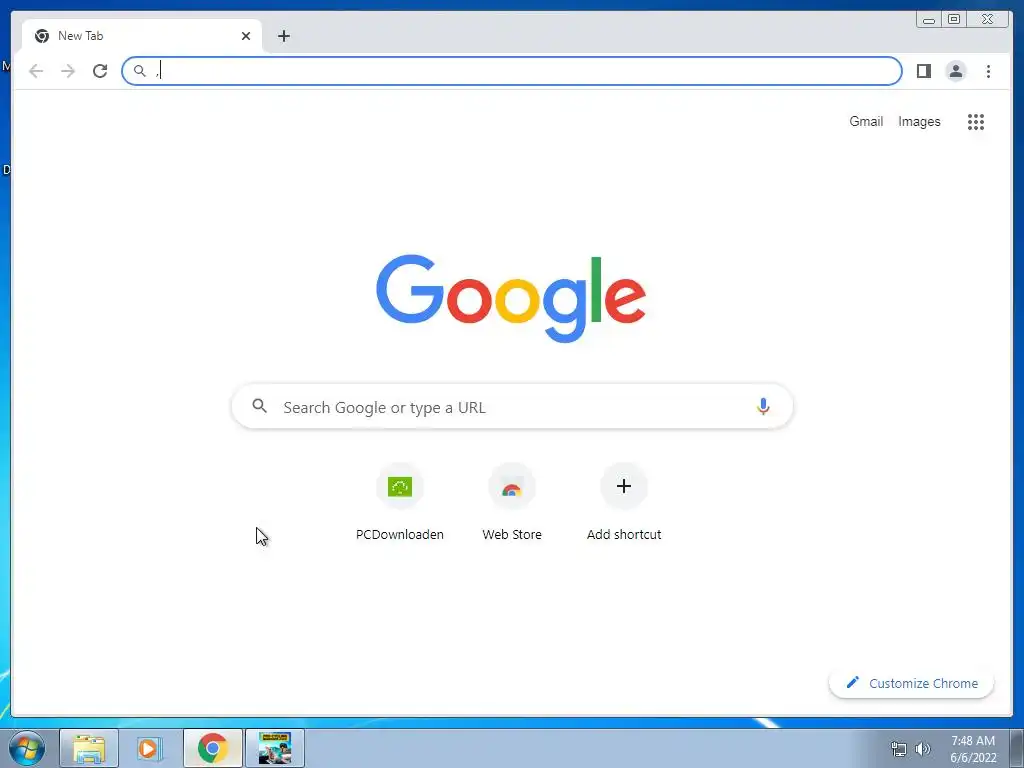Open a new tab with plus button
Image resolution: width=1024 pixels, height=768 pixels.
point(283,36)
